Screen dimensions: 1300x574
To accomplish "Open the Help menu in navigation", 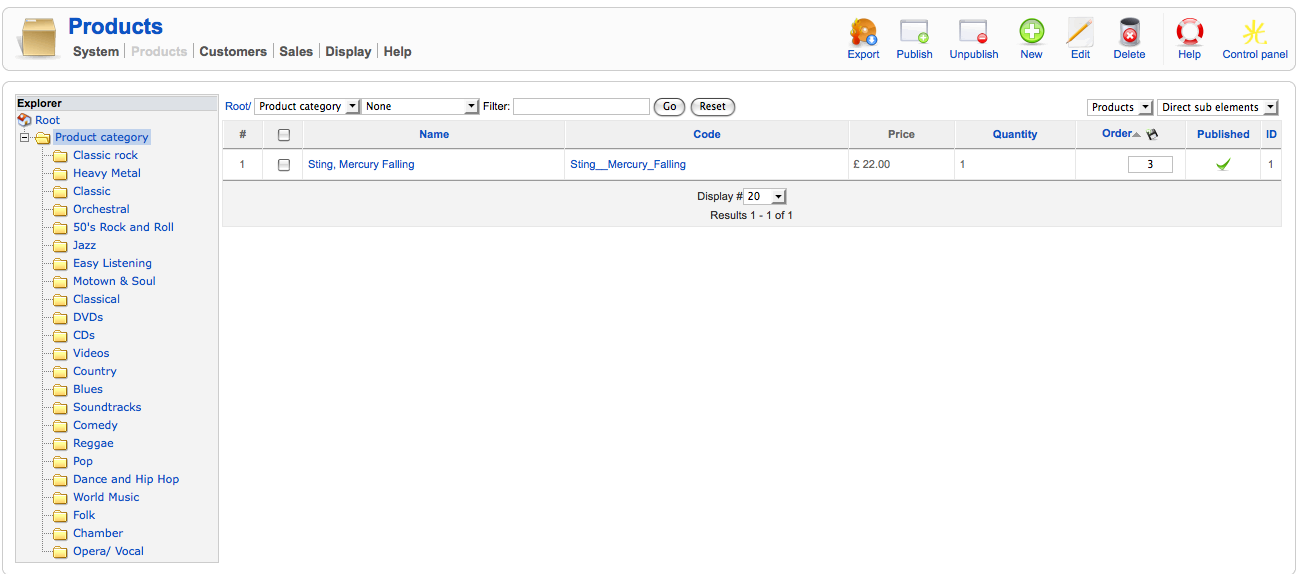I will 397,52.
